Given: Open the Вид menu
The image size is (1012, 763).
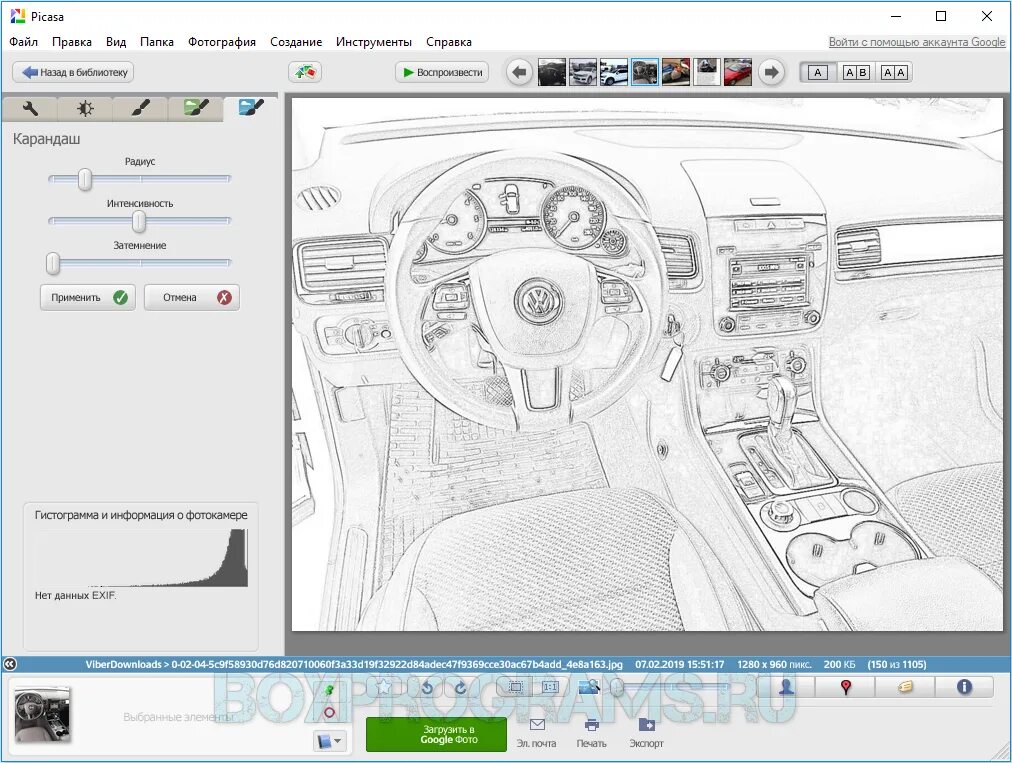Looking at the screenshot, I should coord(116,42).
